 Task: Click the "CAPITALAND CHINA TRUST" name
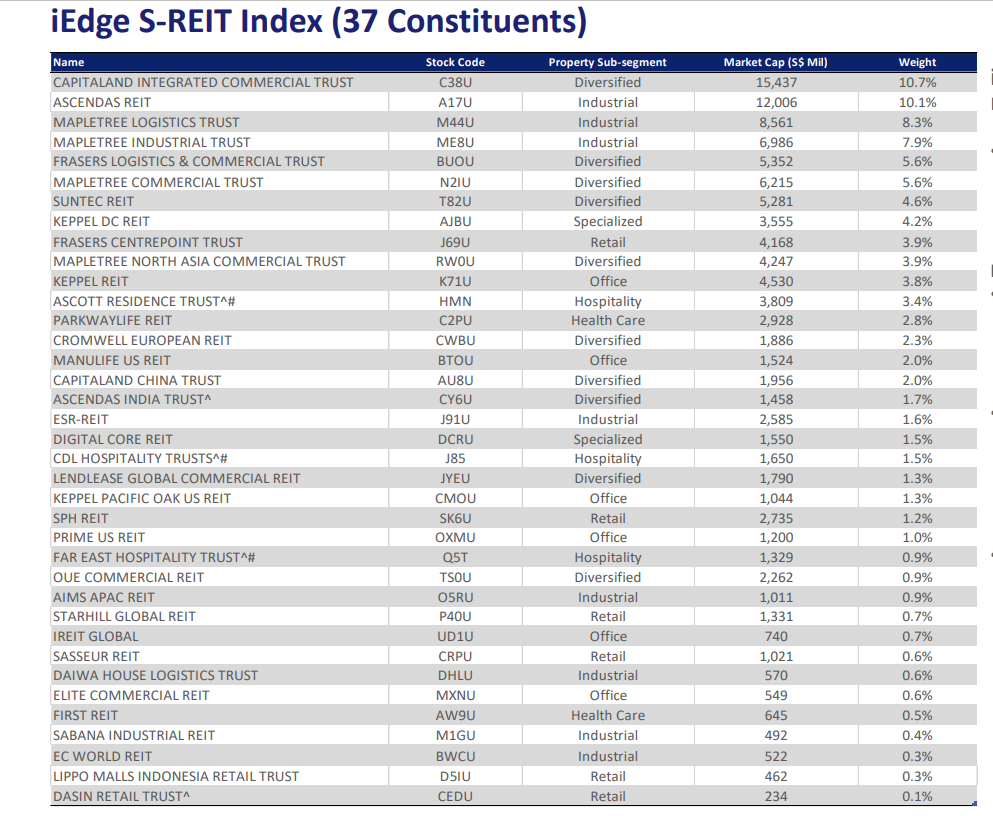(x=137, y=380)
